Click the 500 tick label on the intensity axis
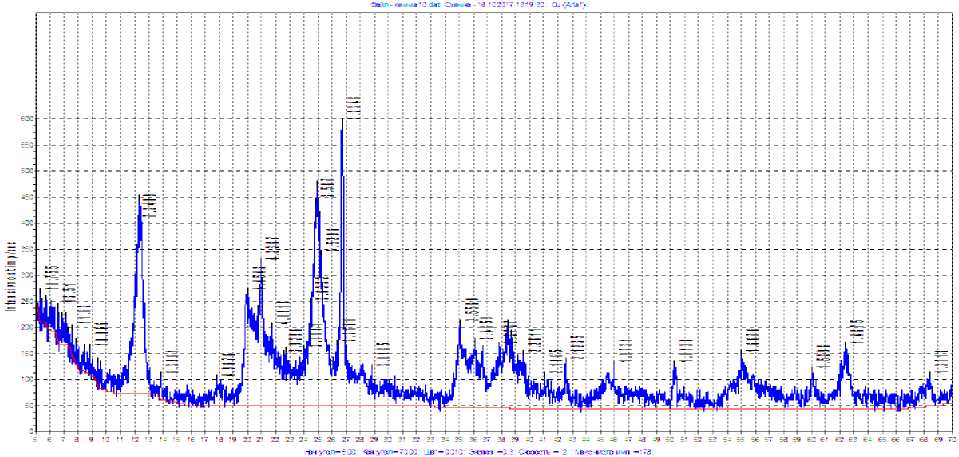The image size is (959, 457). pyautogui.click(x=26, y=171)
